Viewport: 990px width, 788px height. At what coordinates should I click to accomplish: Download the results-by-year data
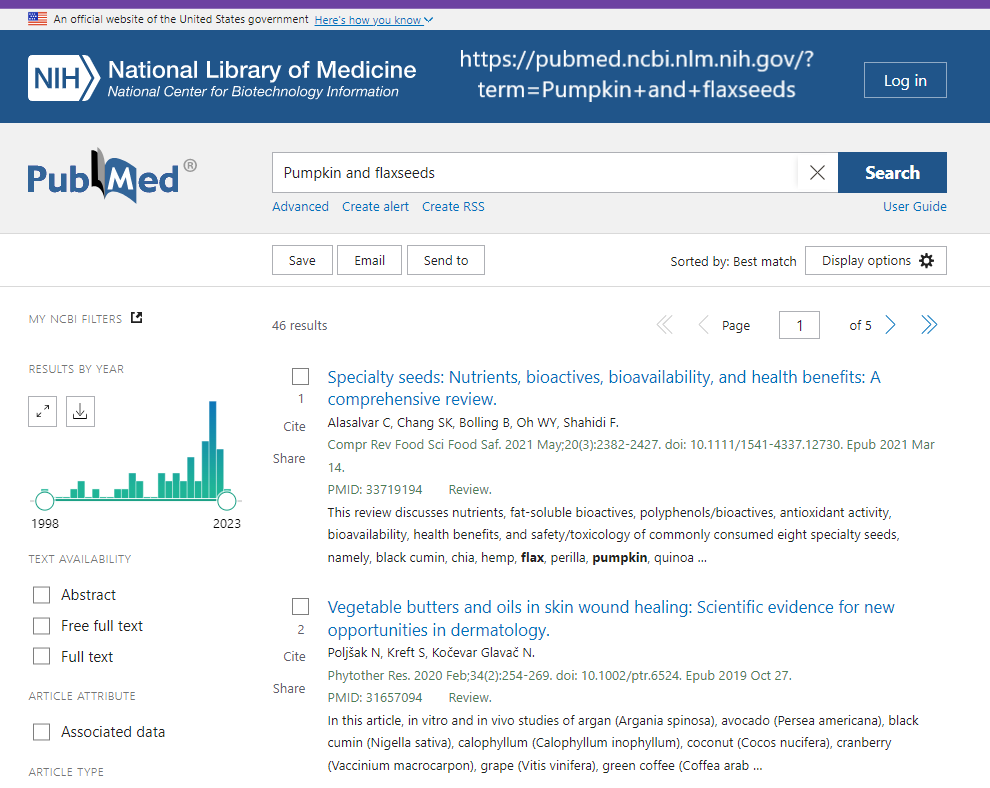(x=80, y=412)
